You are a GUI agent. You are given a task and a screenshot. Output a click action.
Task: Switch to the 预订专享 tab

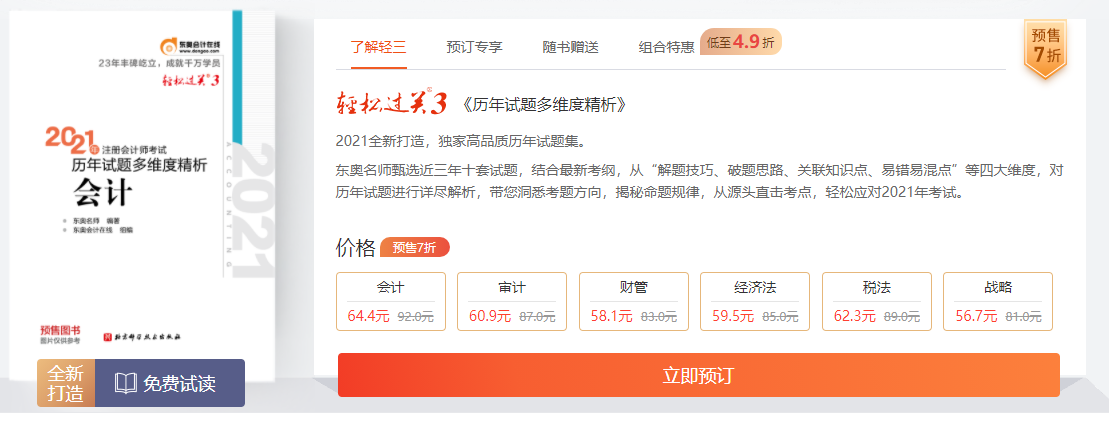pos(474,46)
